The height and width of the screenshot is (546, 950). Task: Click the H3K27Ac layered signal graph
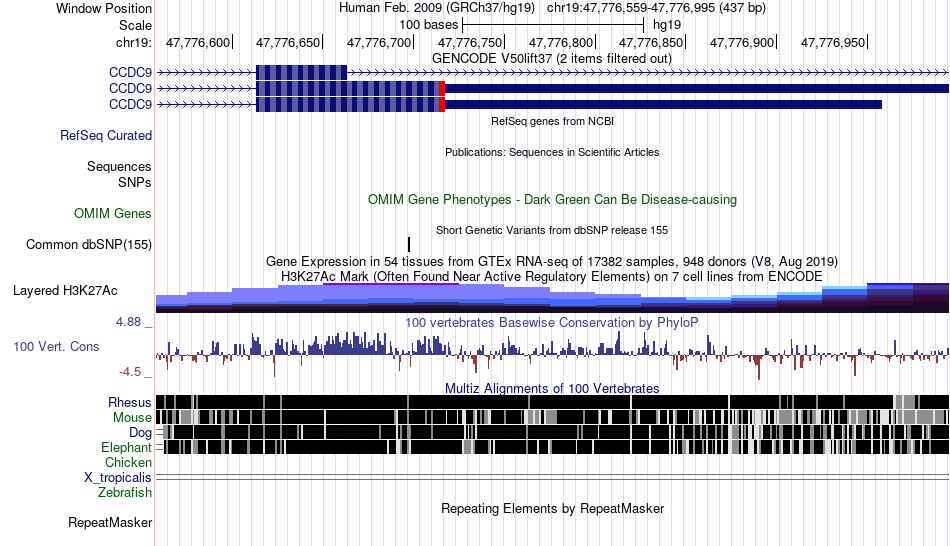553,298
